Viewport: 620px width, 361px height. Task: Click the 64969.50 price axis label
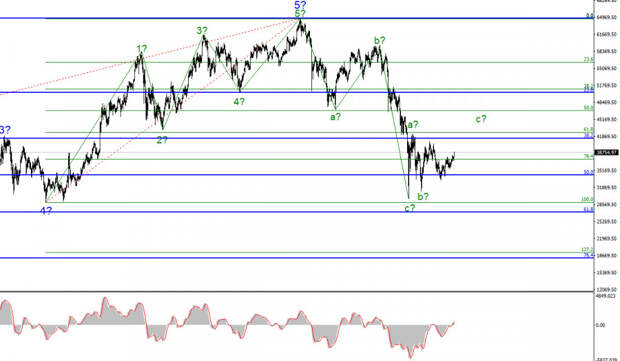(607, 17)
